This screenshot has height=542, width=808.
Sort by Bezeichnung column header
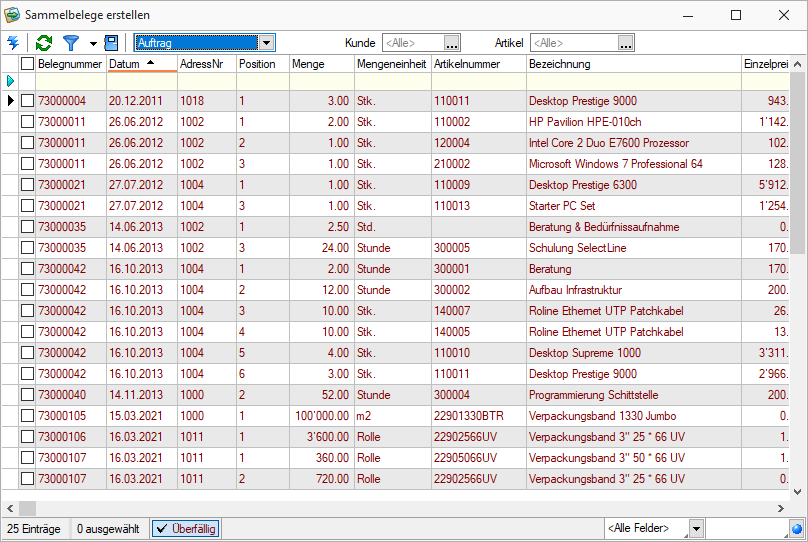(634, 64)
